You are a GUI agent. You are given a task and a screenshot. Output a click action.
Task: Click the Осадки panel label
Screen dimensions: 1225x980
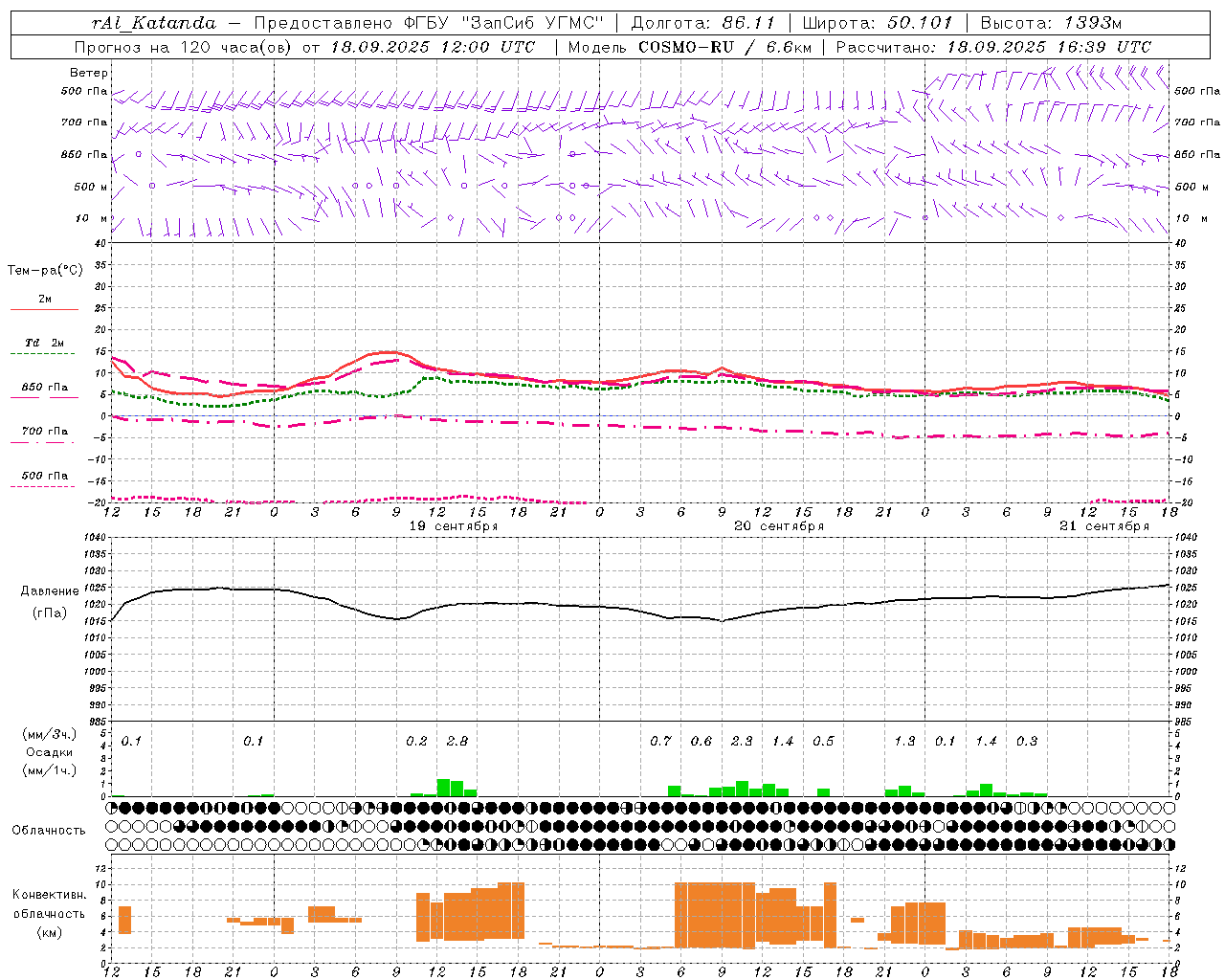click(x=50, y=752)
